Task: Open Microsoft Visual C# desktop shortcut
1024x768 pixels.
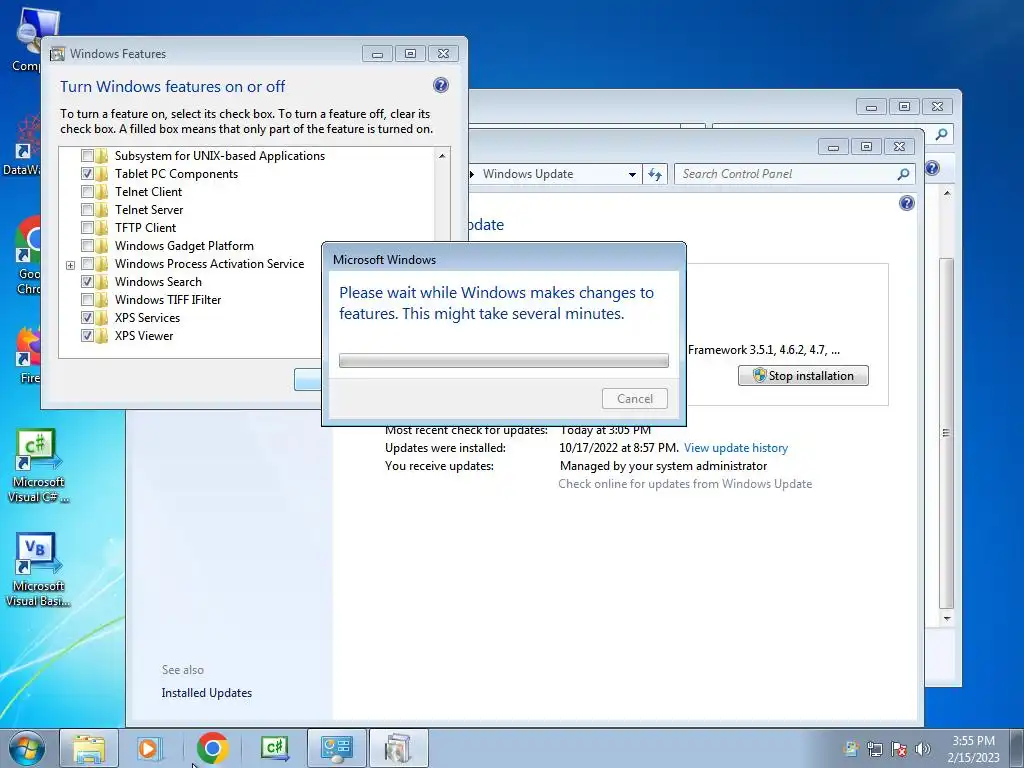Action: pyautogui.click(x=37, y=466)
